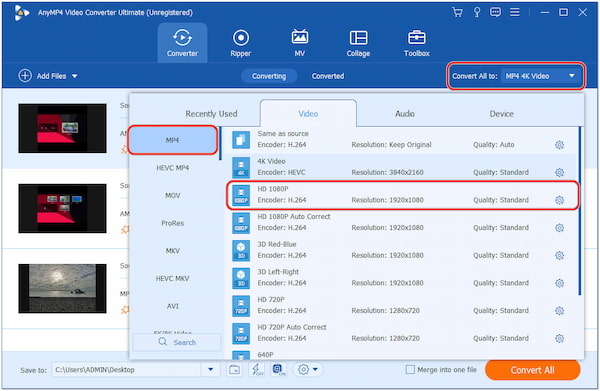This screenshot has width=600, height=391.
Task: Click the Add Files plus icon
Action: [x=25, y=76]
